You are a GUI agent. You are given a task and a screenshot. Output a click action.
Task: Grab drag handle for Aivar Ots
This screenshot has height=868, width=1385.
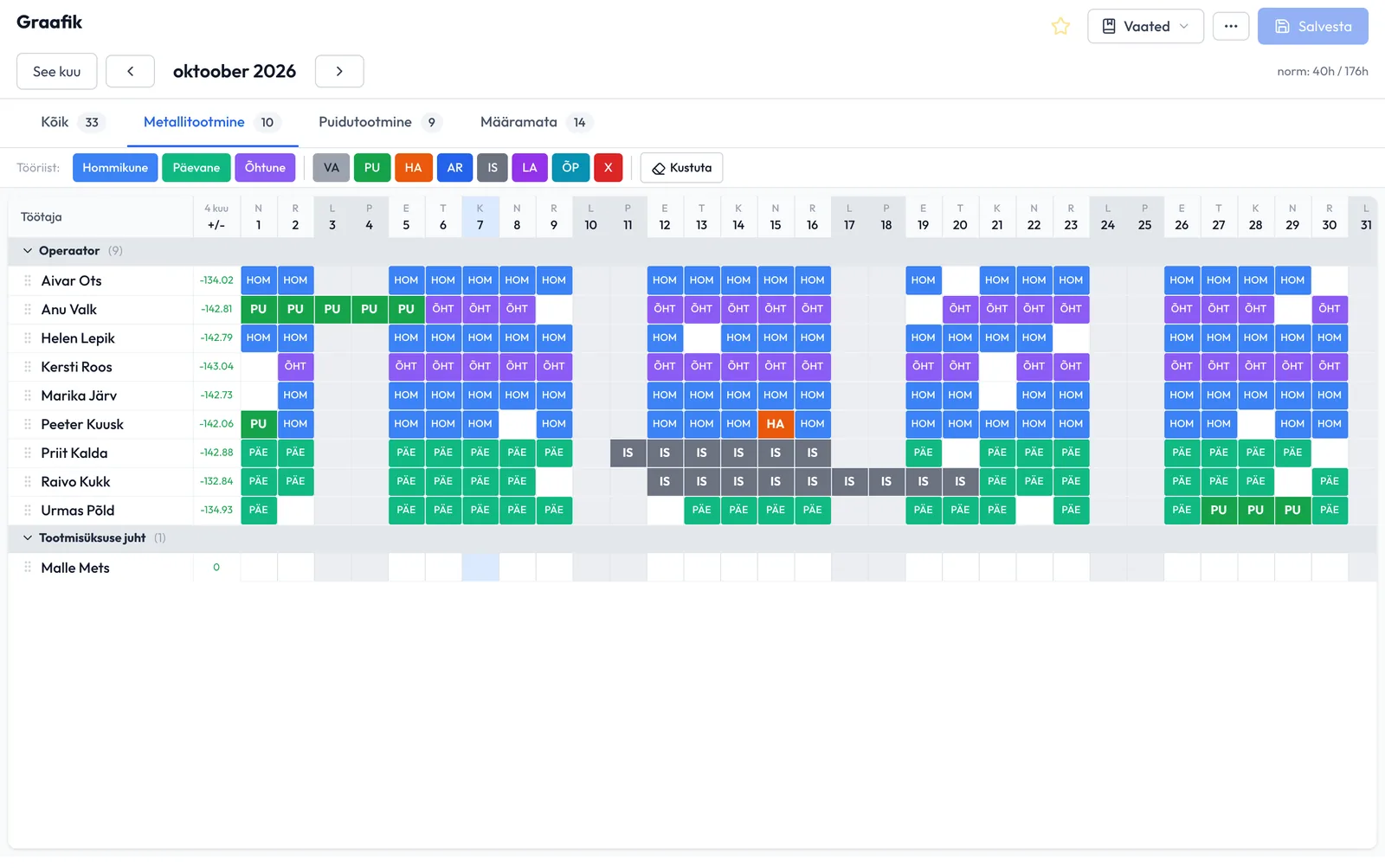click(28, 281)
